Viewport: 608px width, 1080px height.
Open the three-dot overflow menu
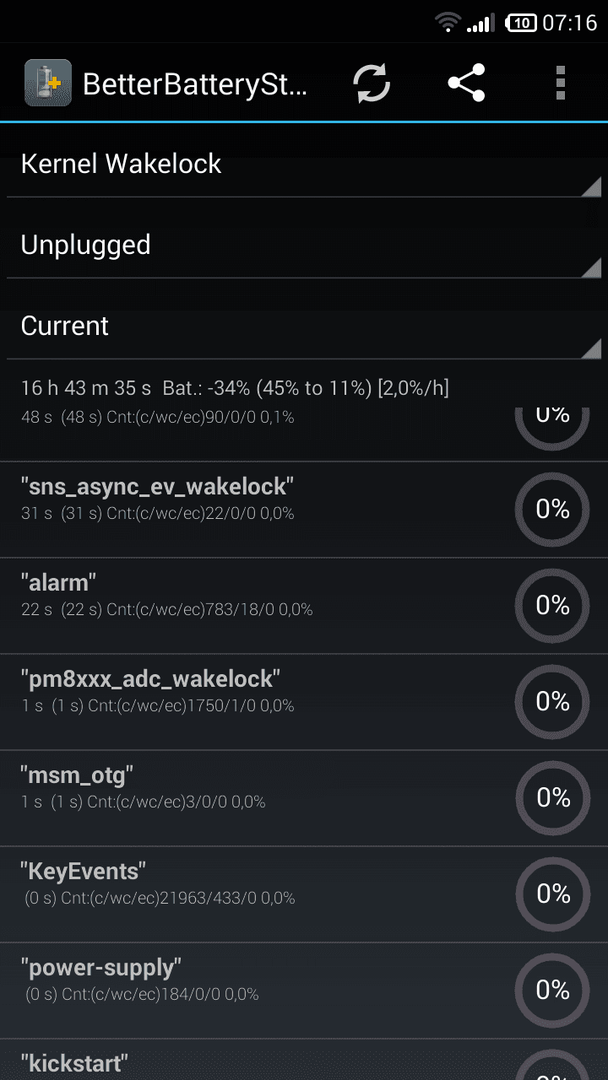[x=560, y=83]
